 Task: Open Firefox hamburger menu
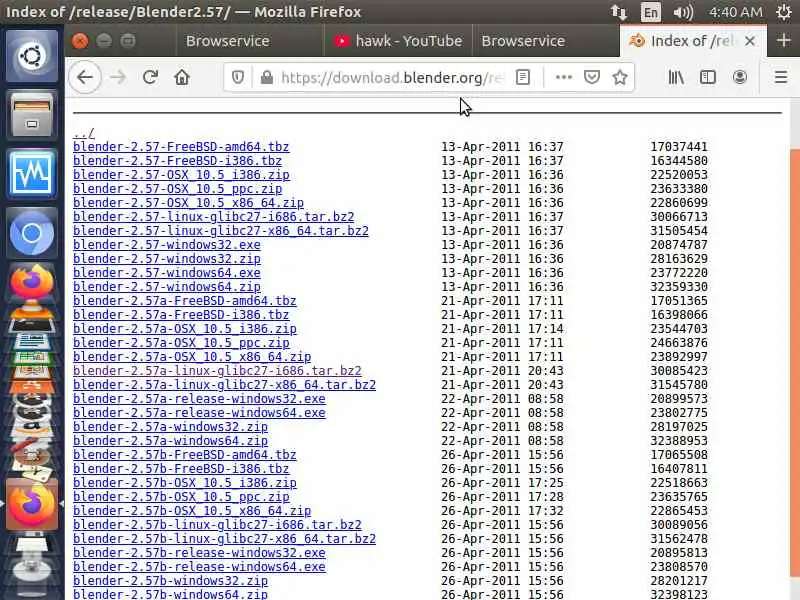pos(781,78)
